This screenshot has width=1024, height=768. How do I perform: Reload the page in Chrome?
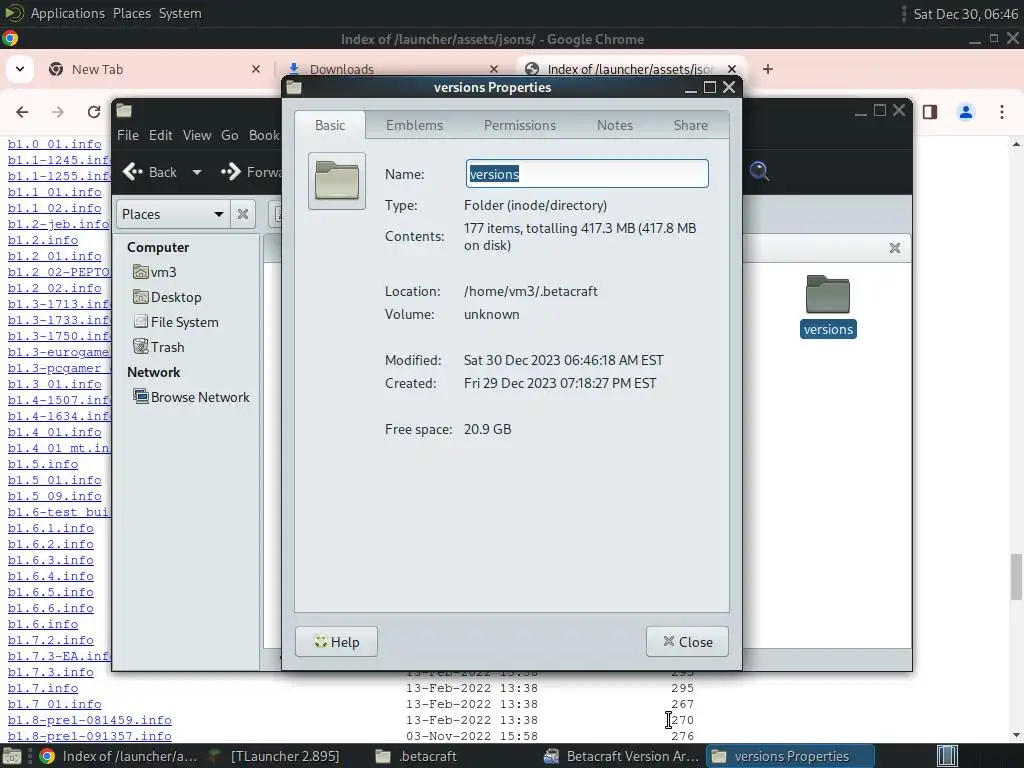94,112
